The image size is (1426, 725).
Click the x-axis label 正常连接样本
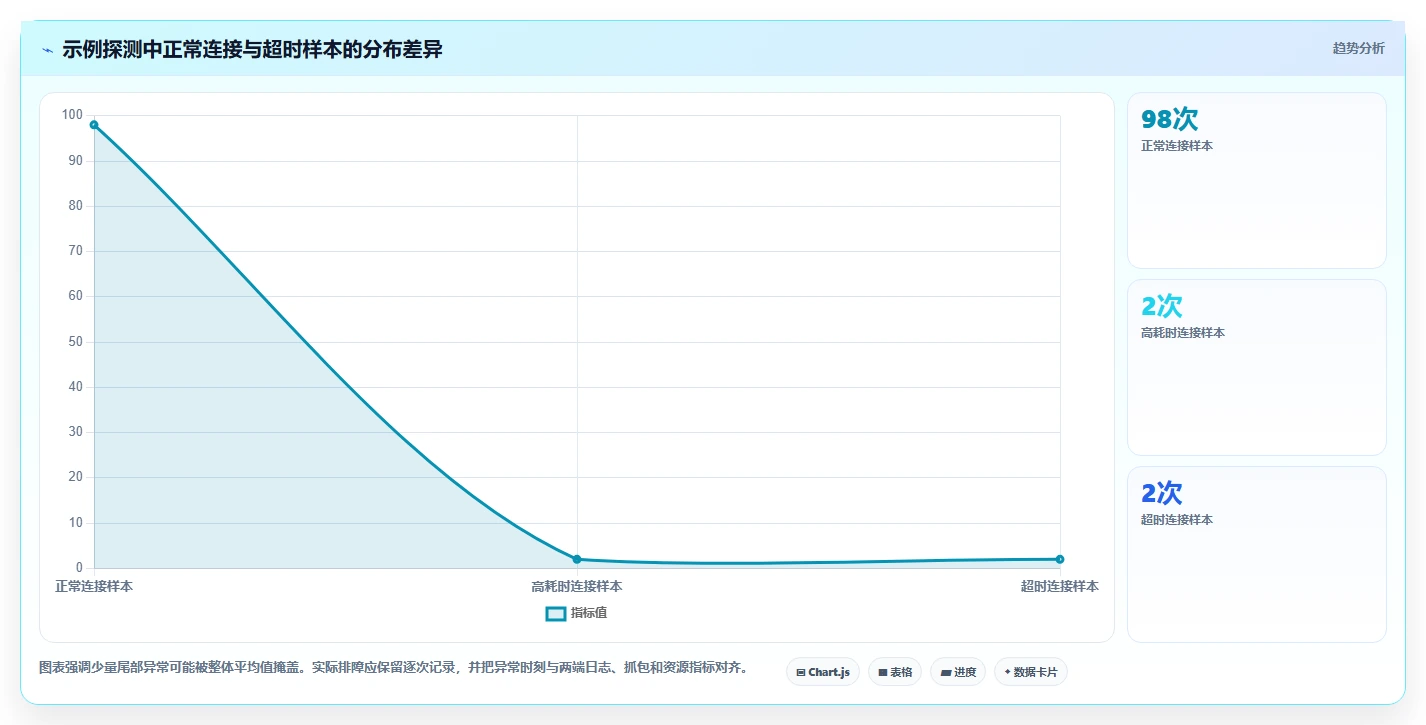coord(94,586)
